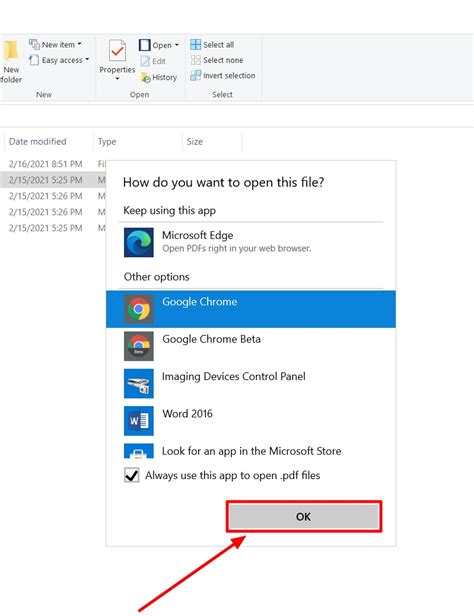Click the History ribbon icon
Screen dimensions: 474x616
point(146,77)
